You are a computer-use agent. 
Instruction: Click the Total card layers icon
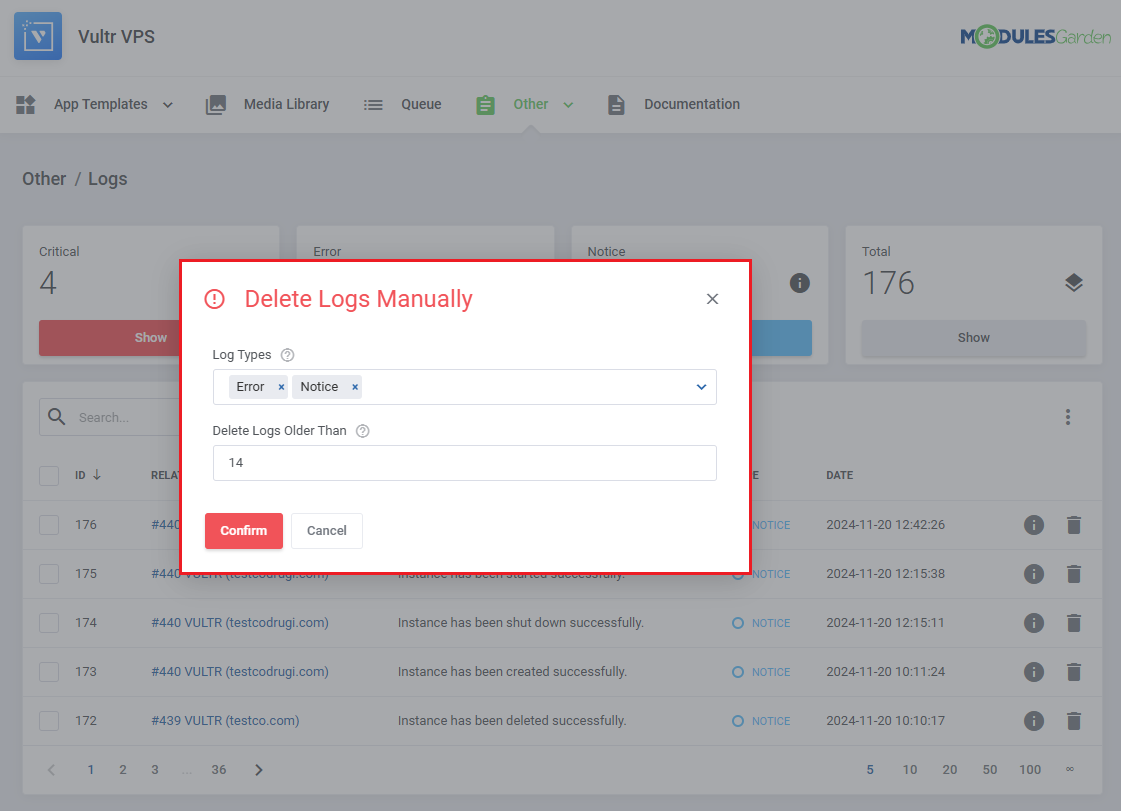pyautogui.click(x=1073, y=283)
